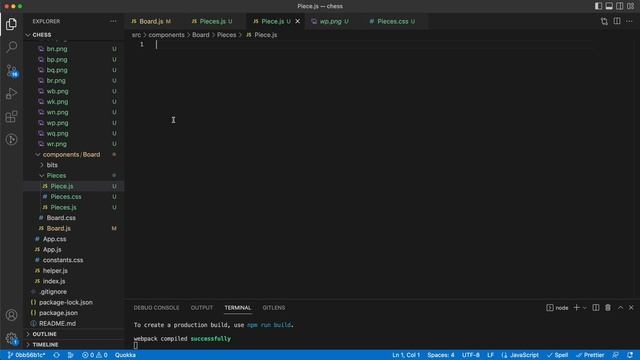This screenshot has height=360, width=640.
Task: Open the Extensions view icon
Action: 11,117
